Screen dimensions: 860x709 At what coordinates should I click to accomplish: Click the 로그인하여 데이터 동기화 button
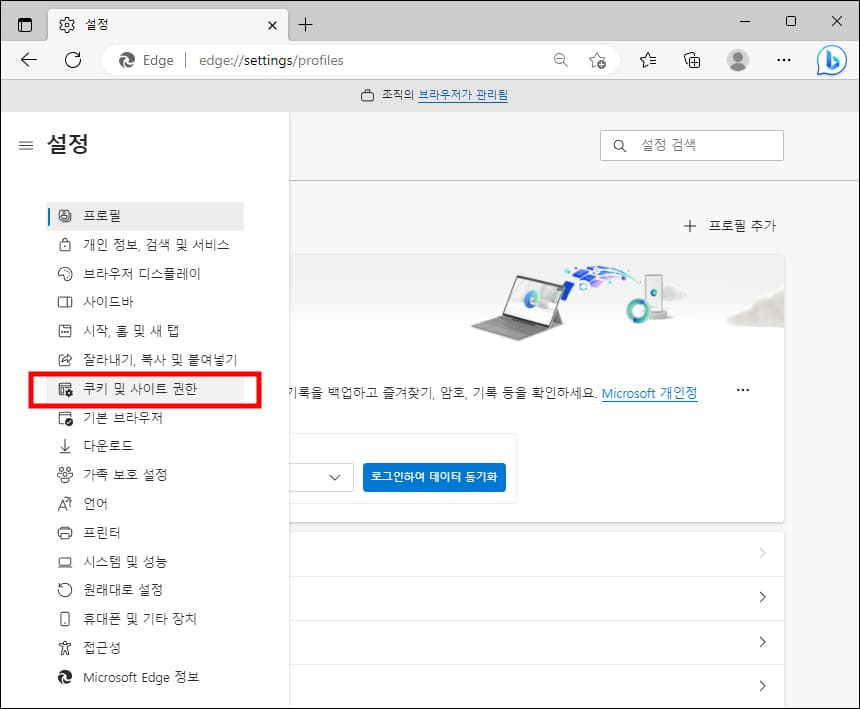434,477
